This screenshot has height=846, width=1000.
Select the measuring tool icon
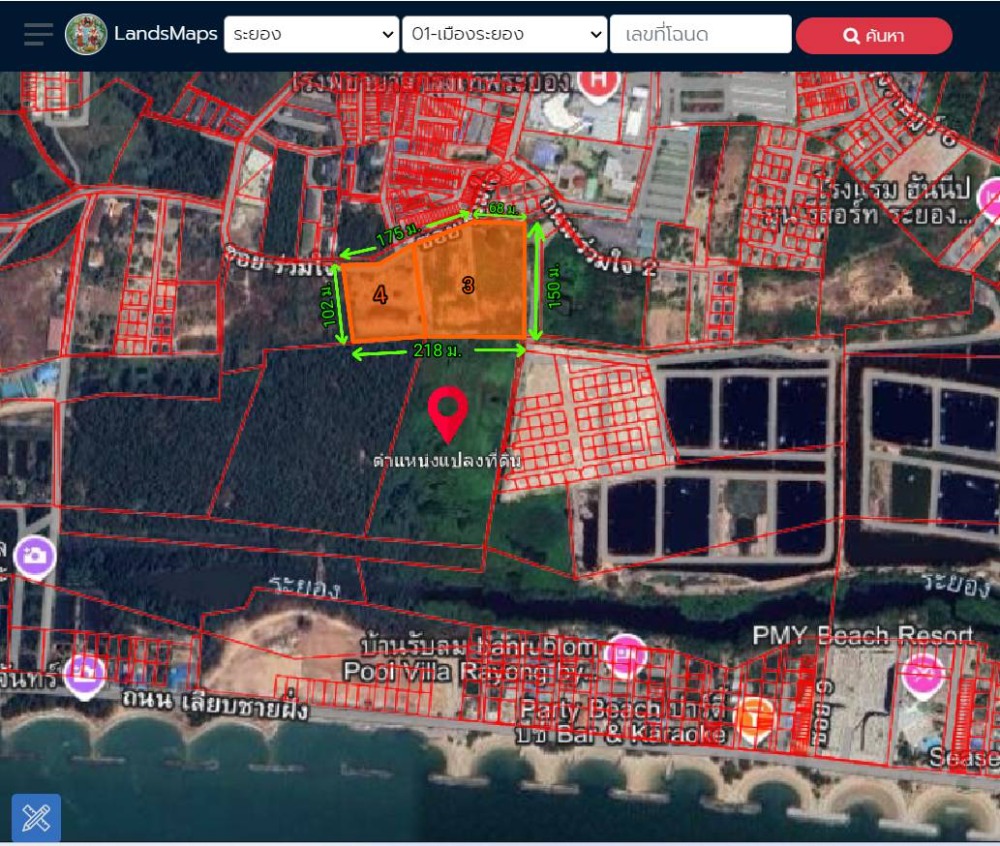pyautogui.click(x=36, y=818)
